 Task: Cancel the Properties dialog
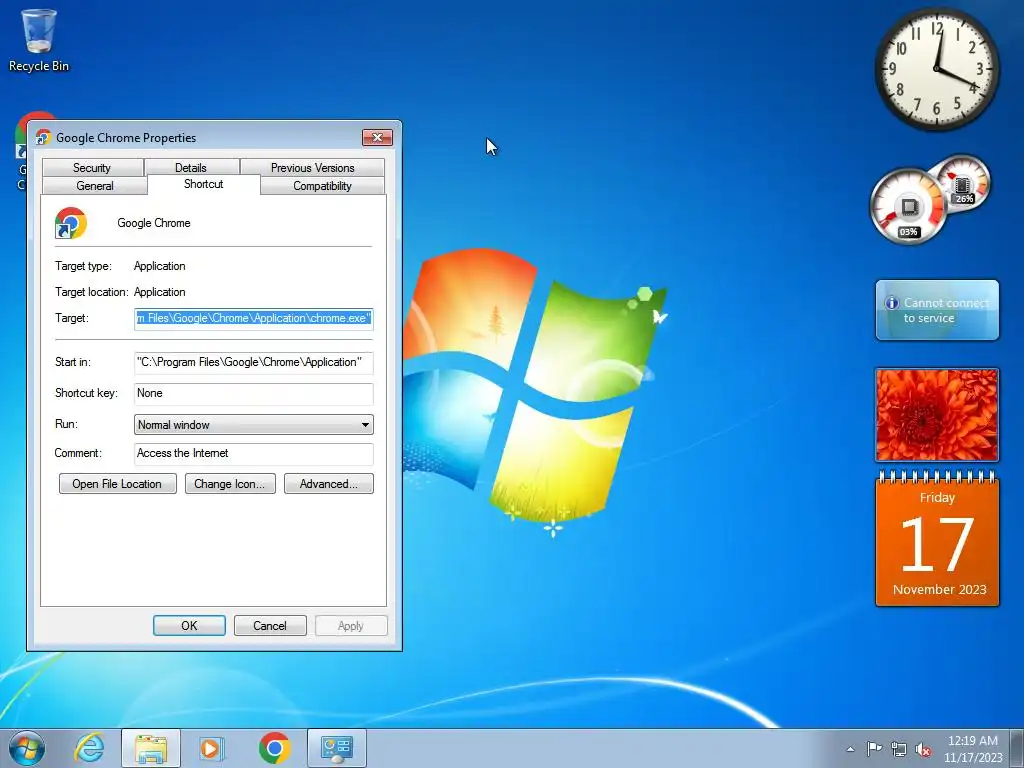[x=270, y=626]
